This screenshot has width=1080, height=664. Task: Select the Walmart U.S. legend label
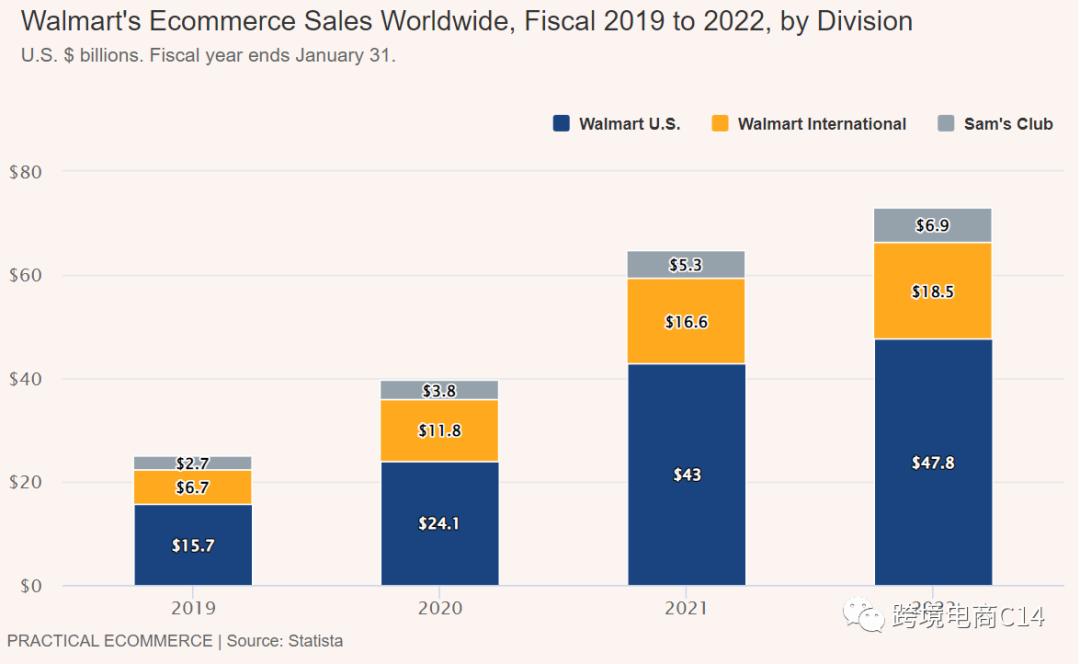point(630,124)
